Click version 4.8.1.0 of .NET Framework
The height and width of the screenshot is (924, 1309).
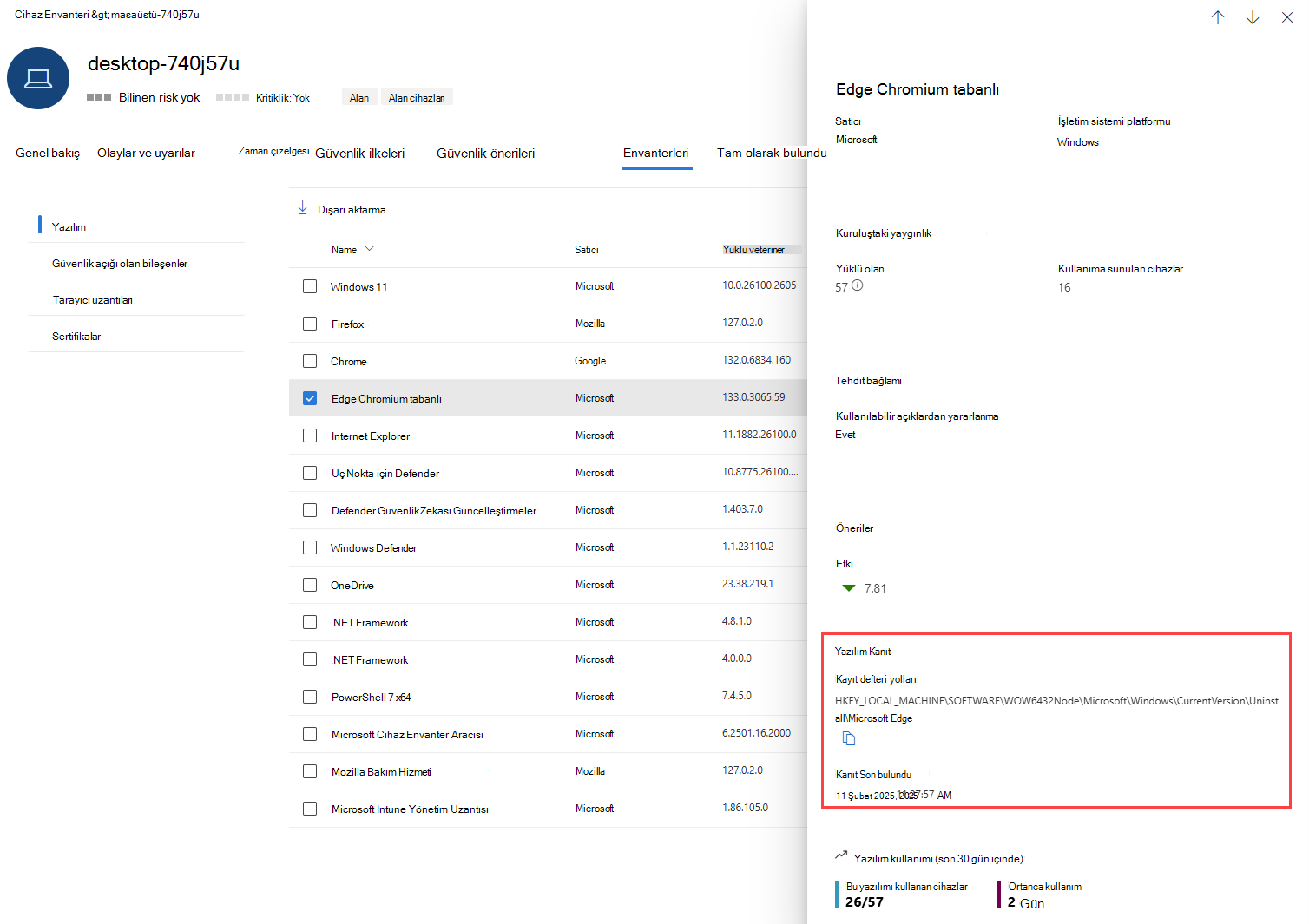click(x=737, y=620)
